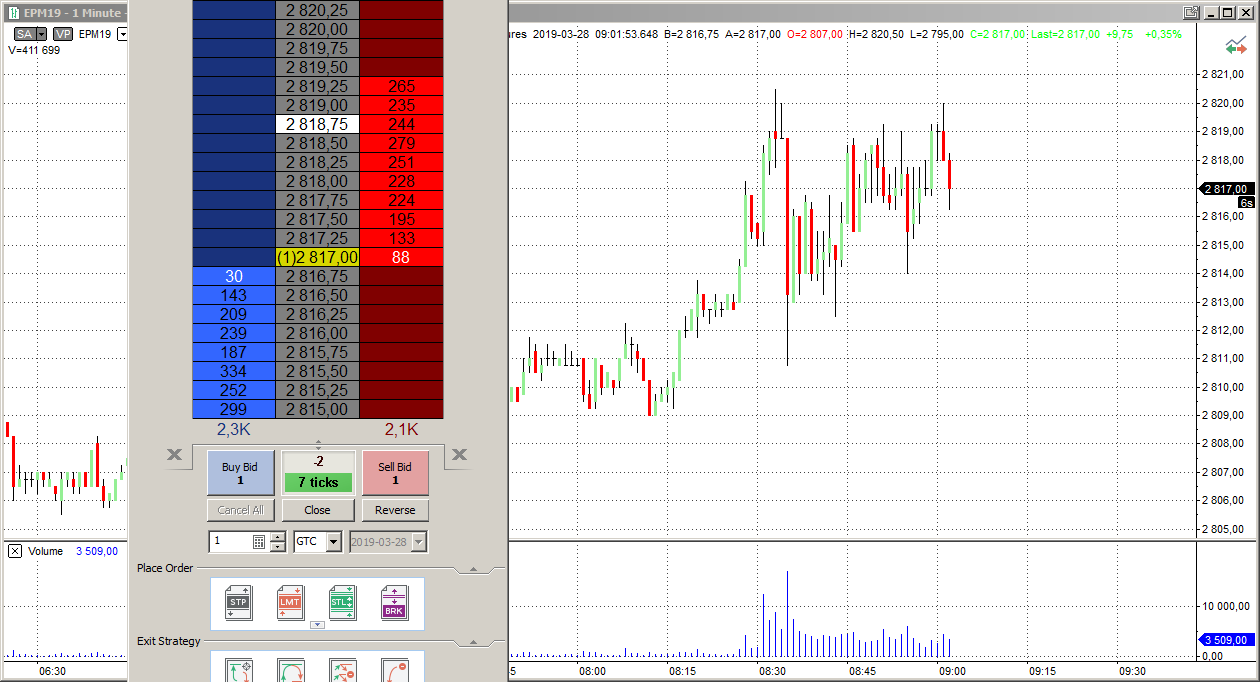The height and width of the screenshot is (682, 1260).
Task: Click the 2,3K total bid size
Action: 234,429
